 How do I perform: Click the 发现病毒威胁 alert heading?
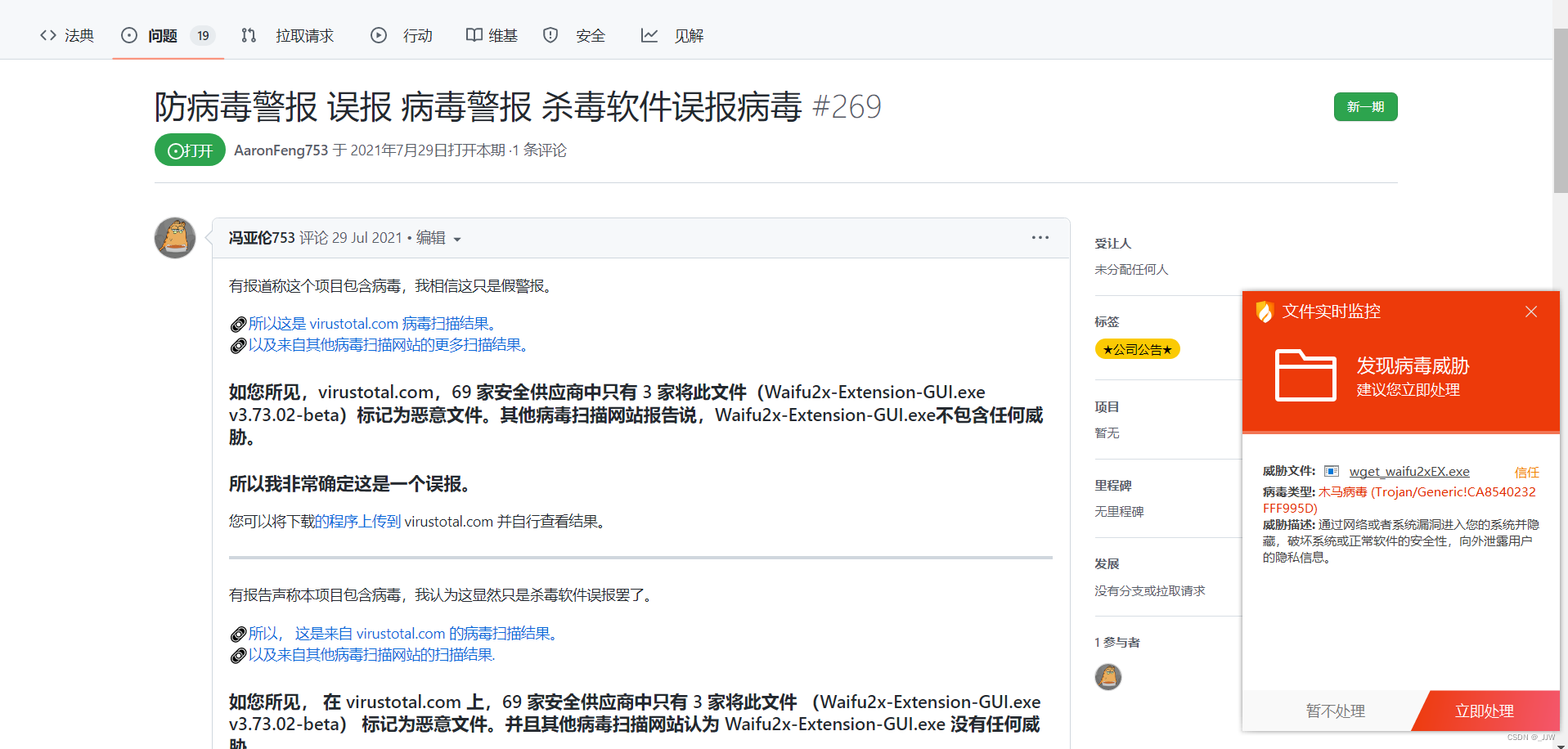(x=1413, y=366)
